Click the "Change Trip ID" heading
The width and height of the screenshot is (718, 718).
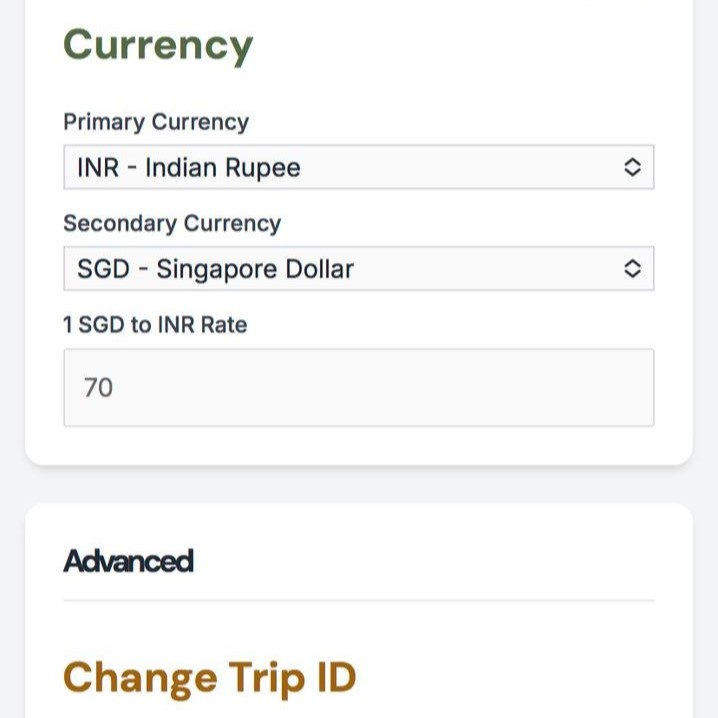[210, 677]
